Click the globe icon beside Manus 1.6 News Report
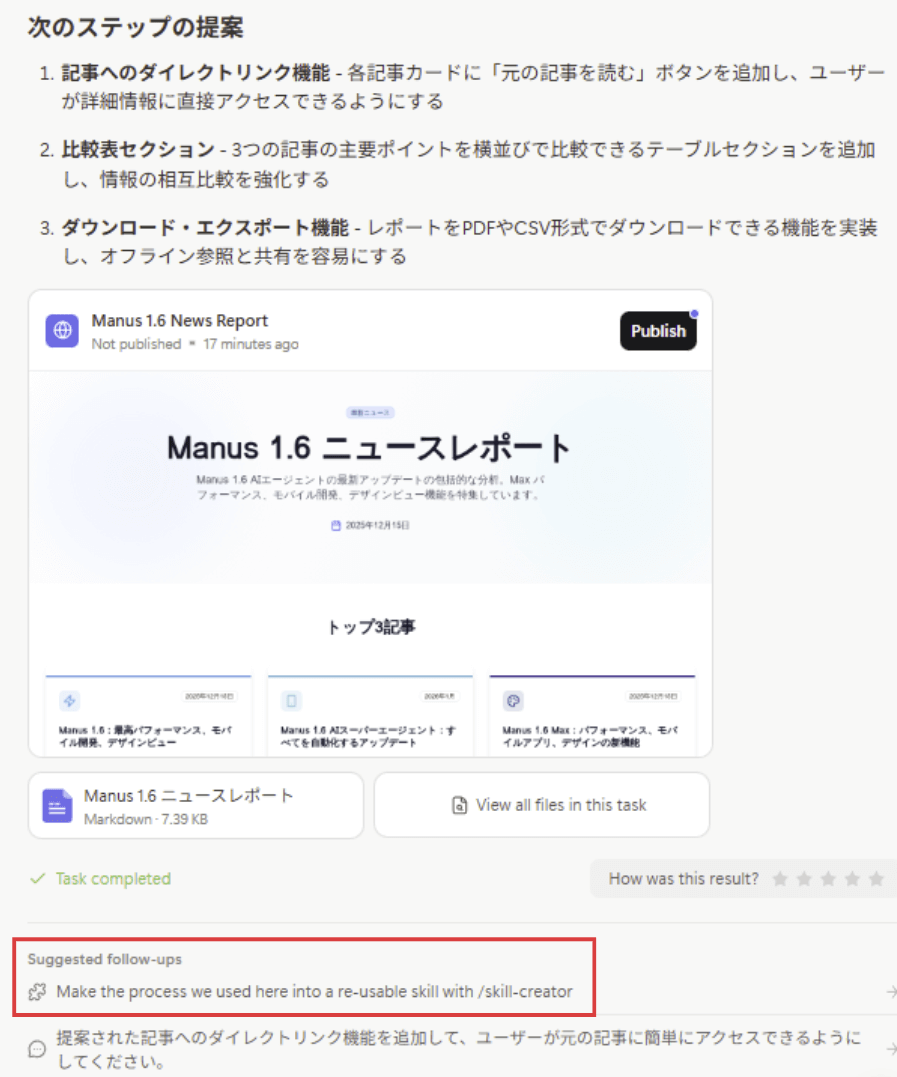 tap(62, 331)
